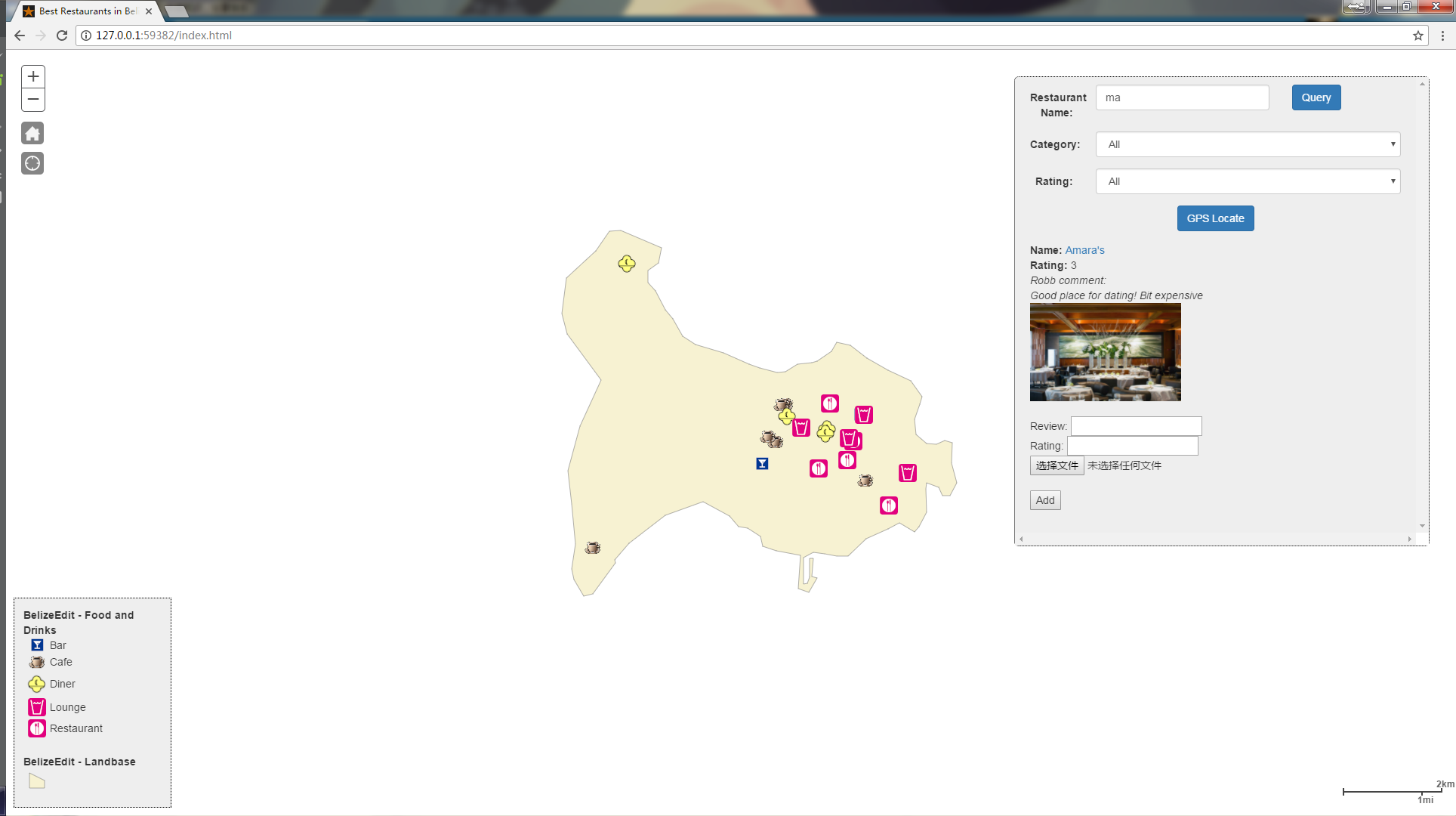Reload the page with the browser refresh icon
The image size is (1456, 816).
pos(62,36)
